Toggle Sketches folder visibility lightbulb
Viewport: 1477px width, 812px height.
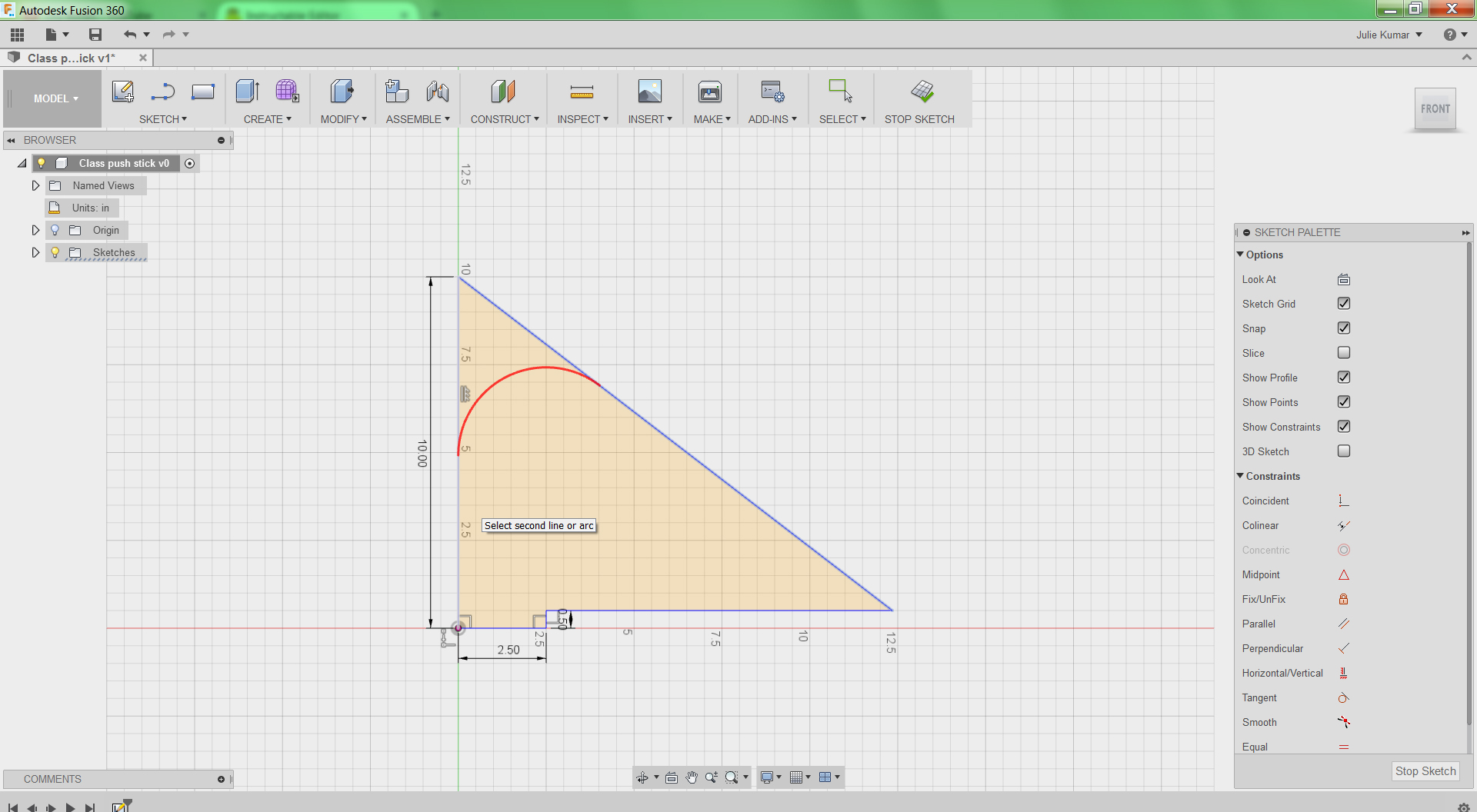(x=55, y=252)
